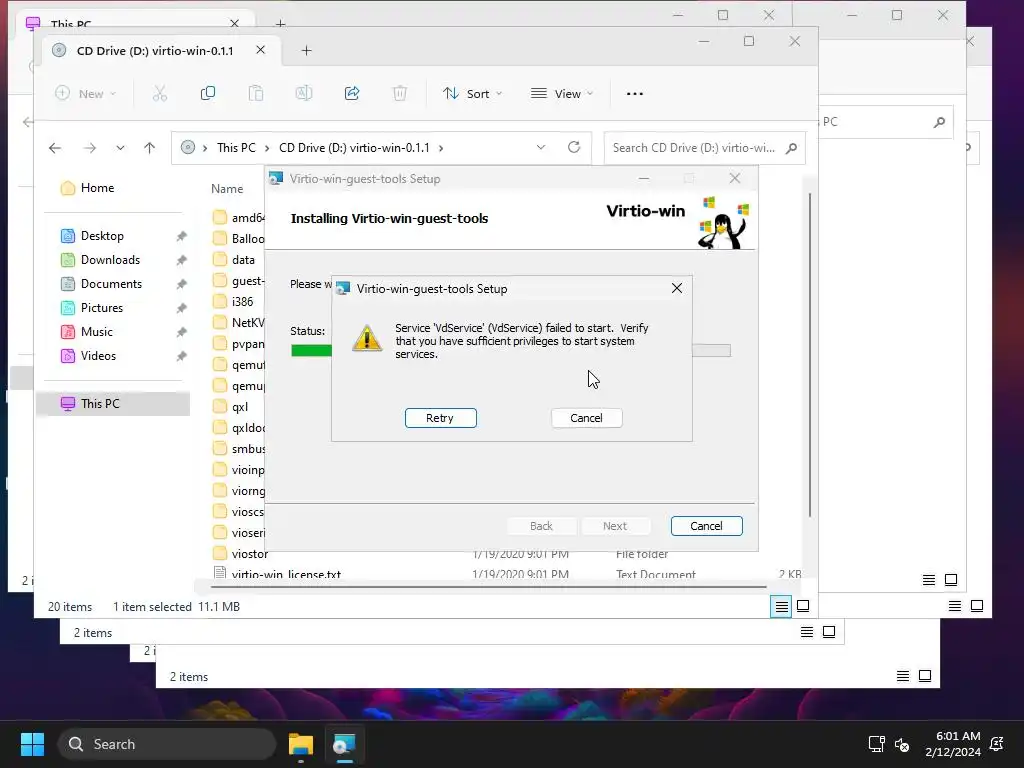This screenshot has width=1024, height=768.
Task: Open the Windows Start menu
Action: coord(32,744)
